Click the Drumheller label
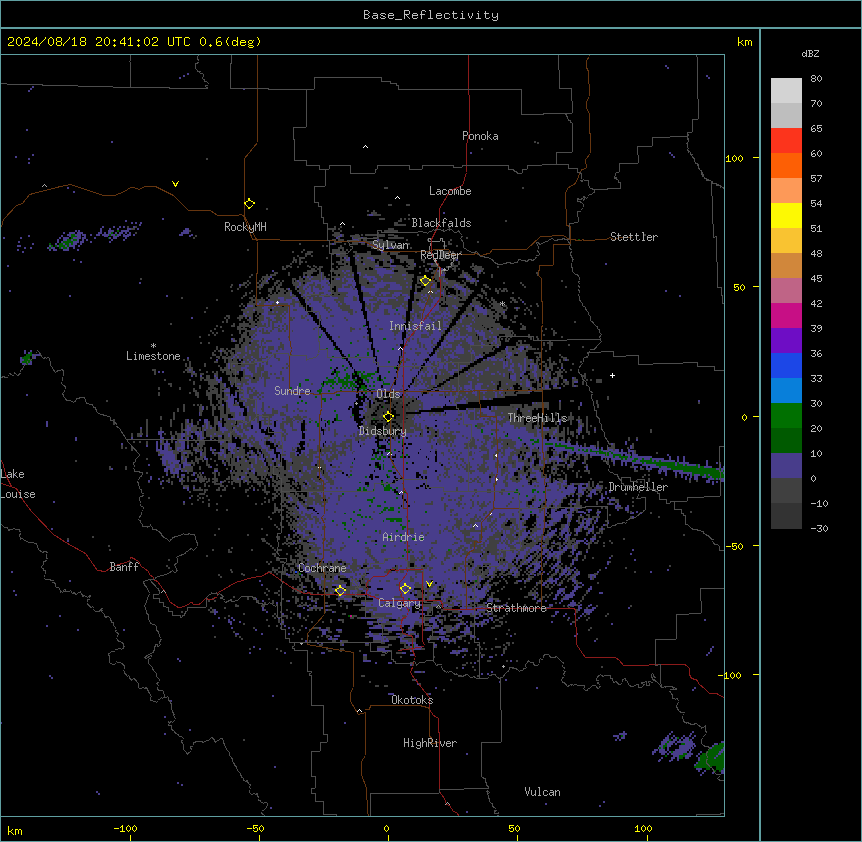Screen dimensions: 862x842 click(x=638, y=487)
